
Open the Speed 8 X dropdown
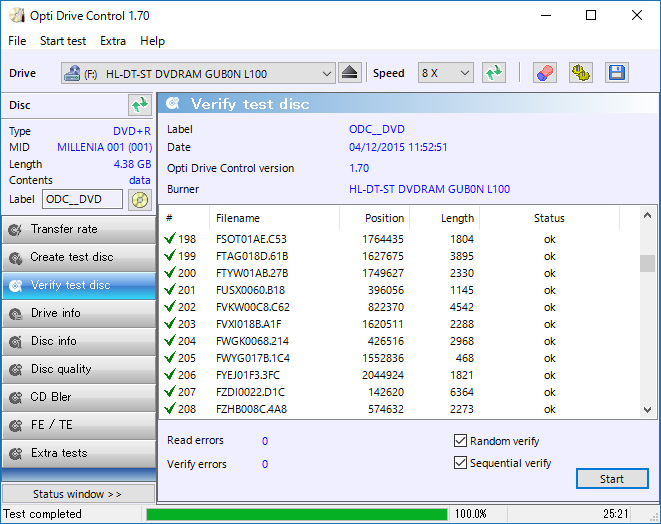point(446,73)
